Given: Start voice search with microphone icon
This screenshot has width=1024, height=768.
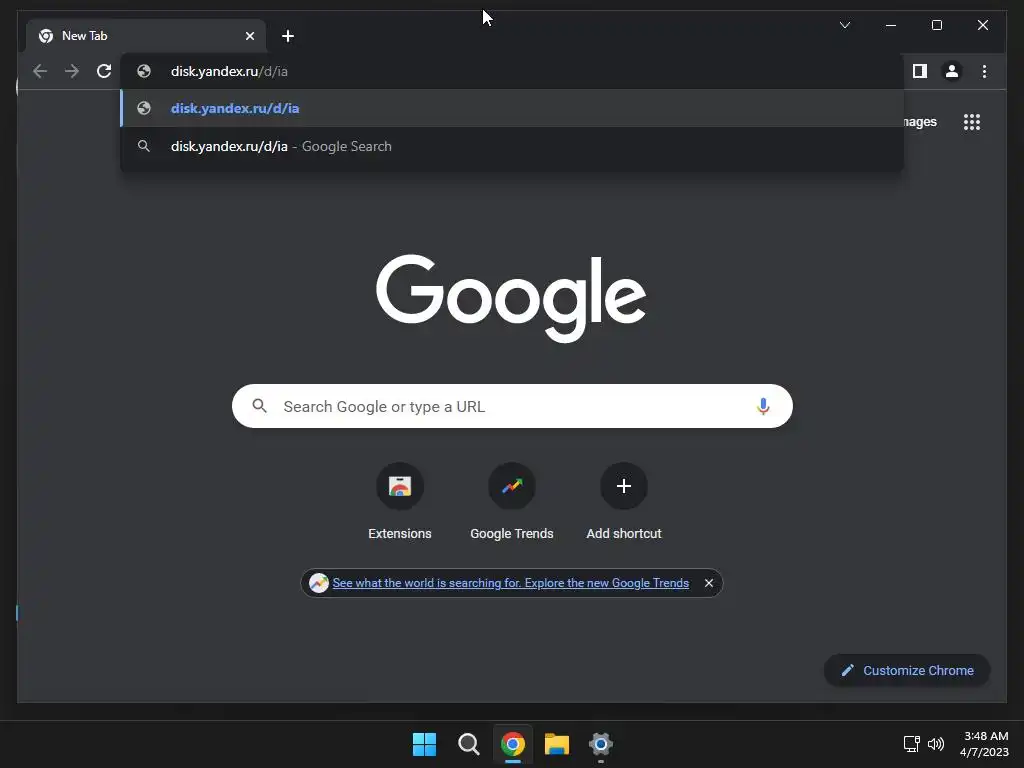Looking at the screenshot, I should coord(763,406).
